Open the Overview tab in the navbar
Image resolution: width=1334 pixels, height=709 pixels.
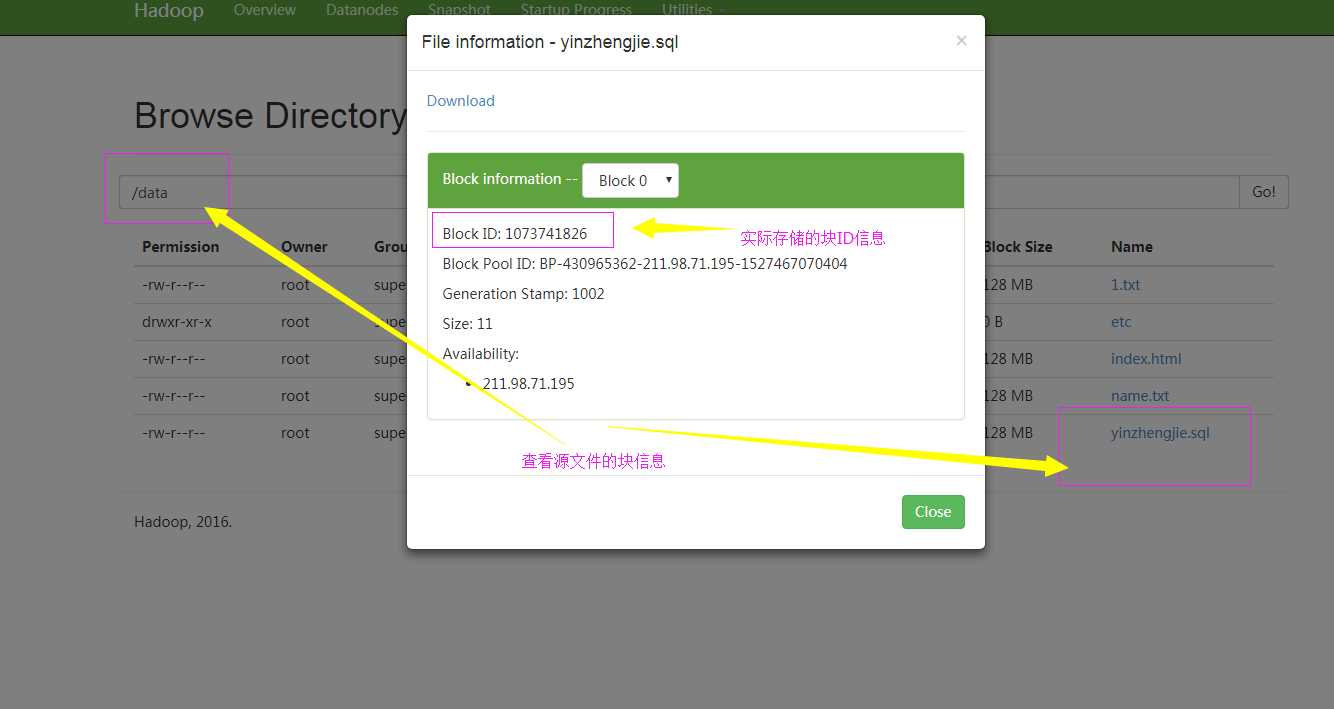[265, 10]
